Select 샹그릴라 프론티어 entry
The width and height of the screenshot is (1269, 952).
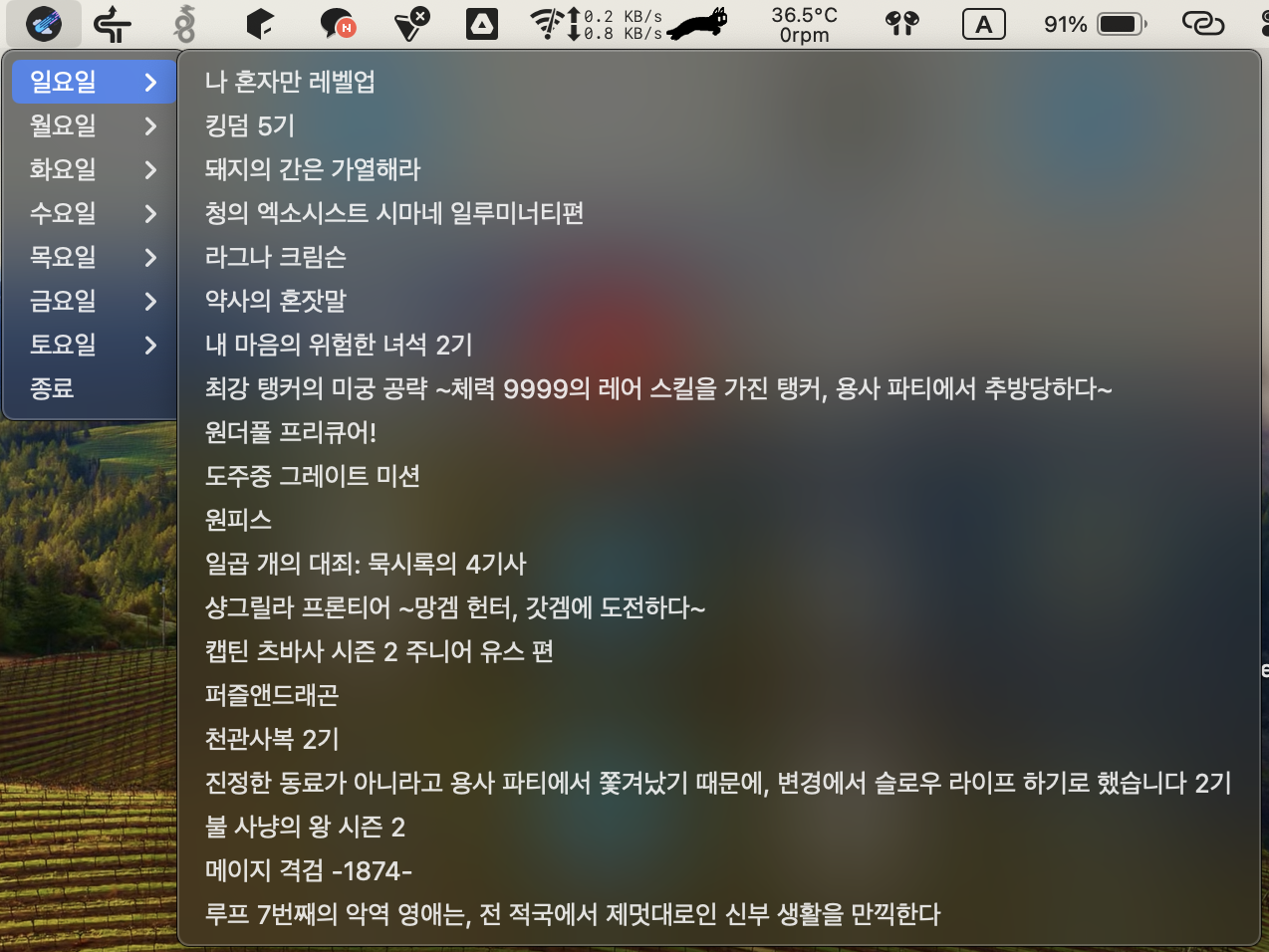click(x=718, y=607)
